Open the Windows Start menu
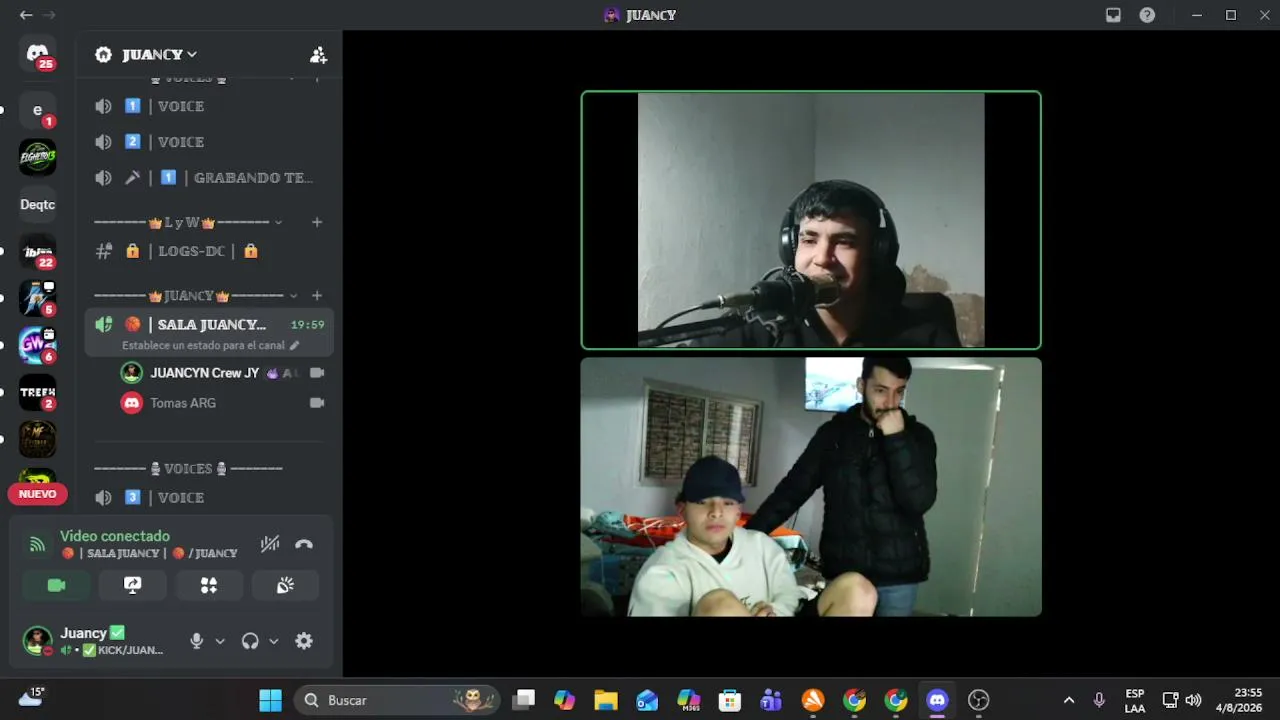The height and width of the screenshot is (720, 1280). 270,700
